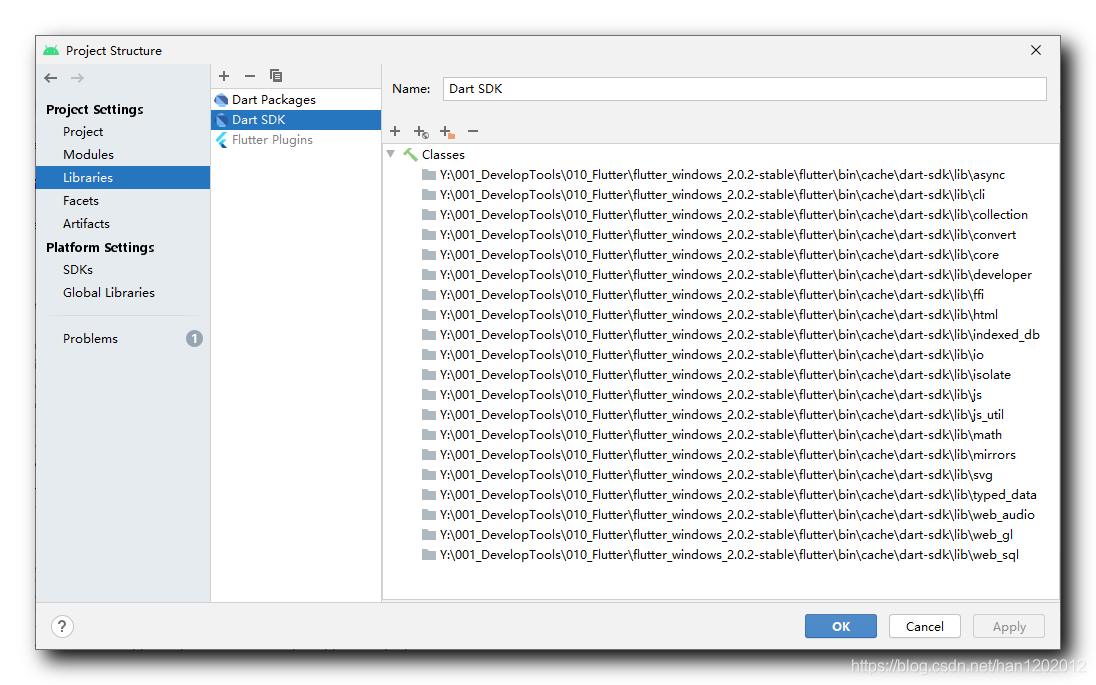Select the dart-sdk\lib\indexed_db path

pyautogui.click(x=740, y=335)
